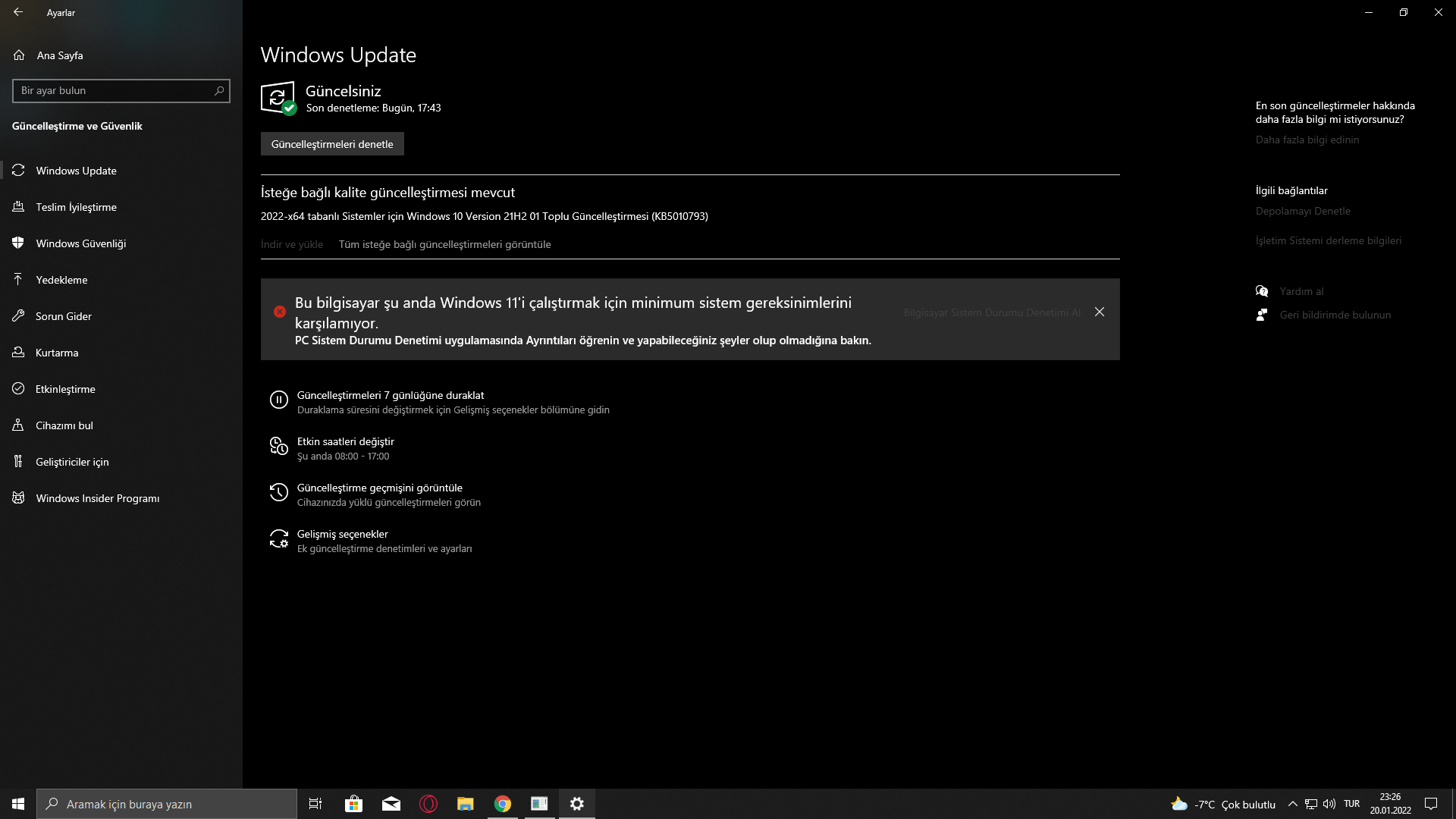The width and height of the screenshot is (1456, 819).
Task: Open Task View from the taskbar
Action: (315, 804)
